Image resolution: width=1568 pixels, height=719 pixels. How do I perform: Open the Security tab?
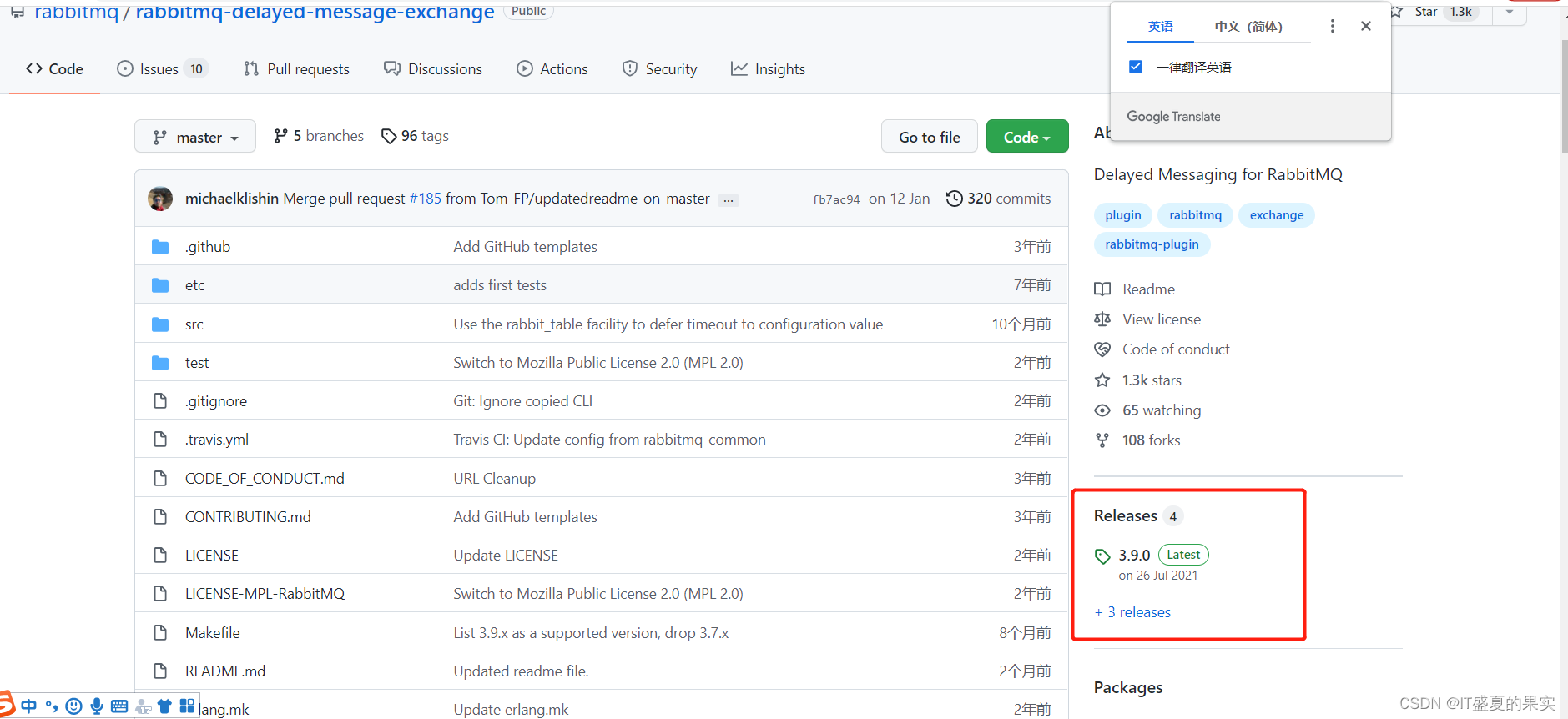(659, 69)
